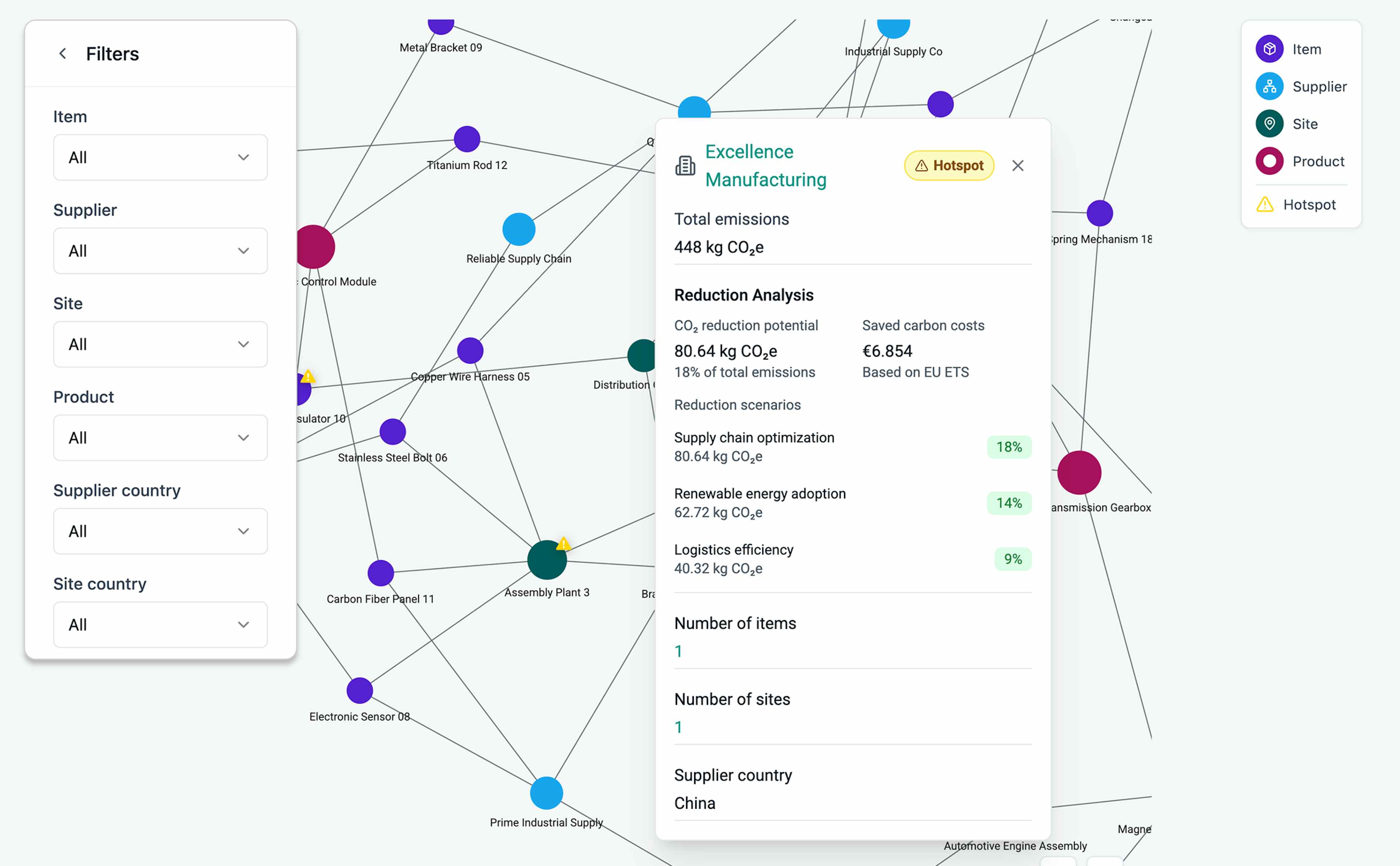The image size is (1400, 866).
Task: Expand the Site country filter dropdown
Action: [160, 624]
